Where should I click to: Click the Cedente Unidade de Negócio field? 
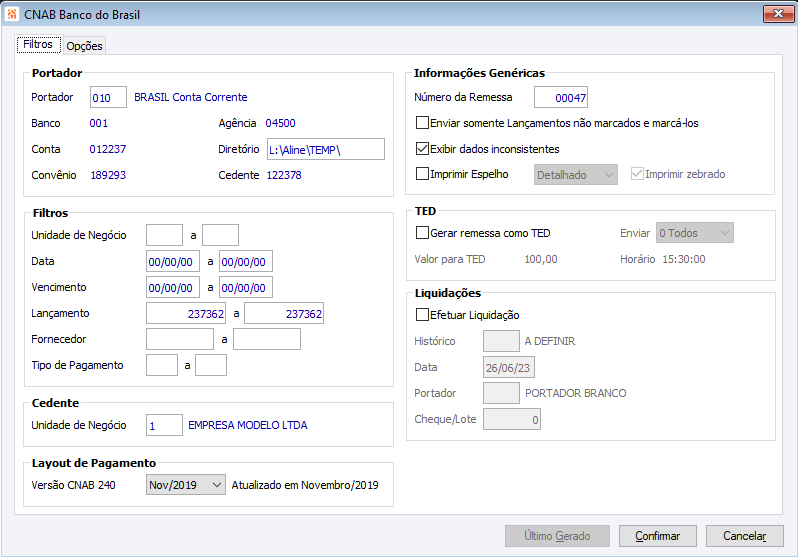[x=164, y=425]
